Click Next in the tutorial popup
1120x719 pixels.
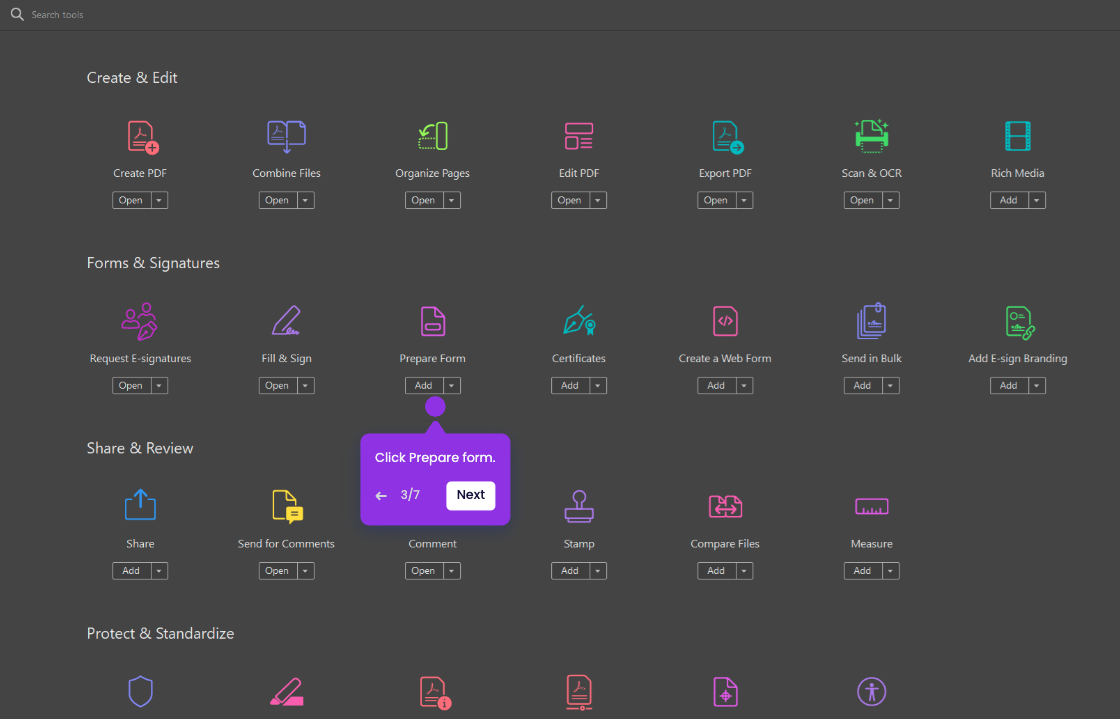click(471, 495)
